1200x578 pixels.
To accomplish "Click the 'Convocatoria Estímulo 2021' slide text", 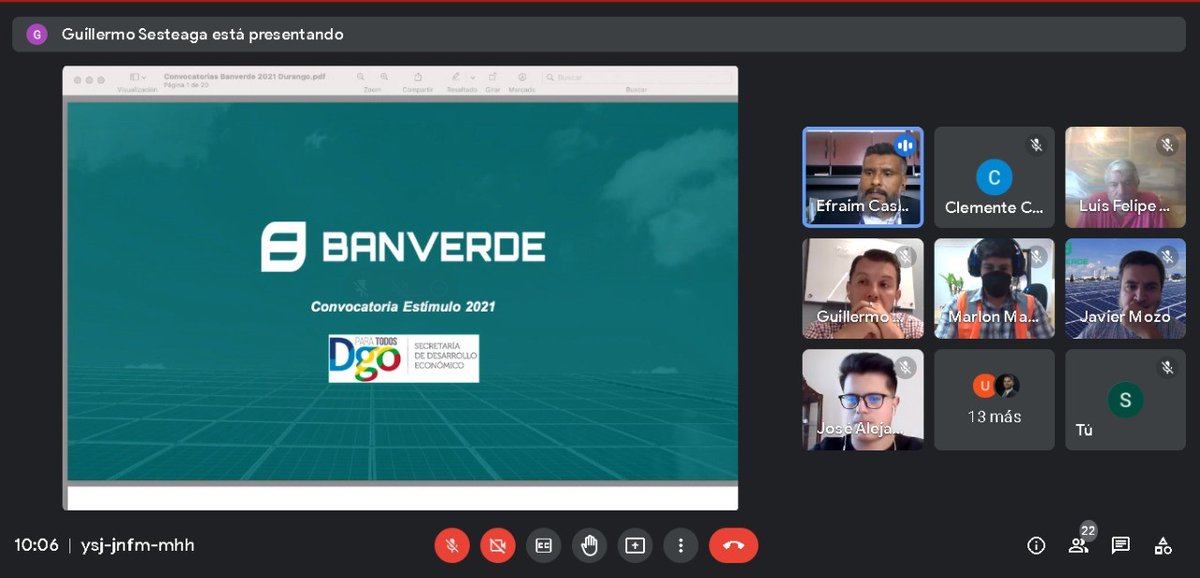I will click(x=403, y=307).
